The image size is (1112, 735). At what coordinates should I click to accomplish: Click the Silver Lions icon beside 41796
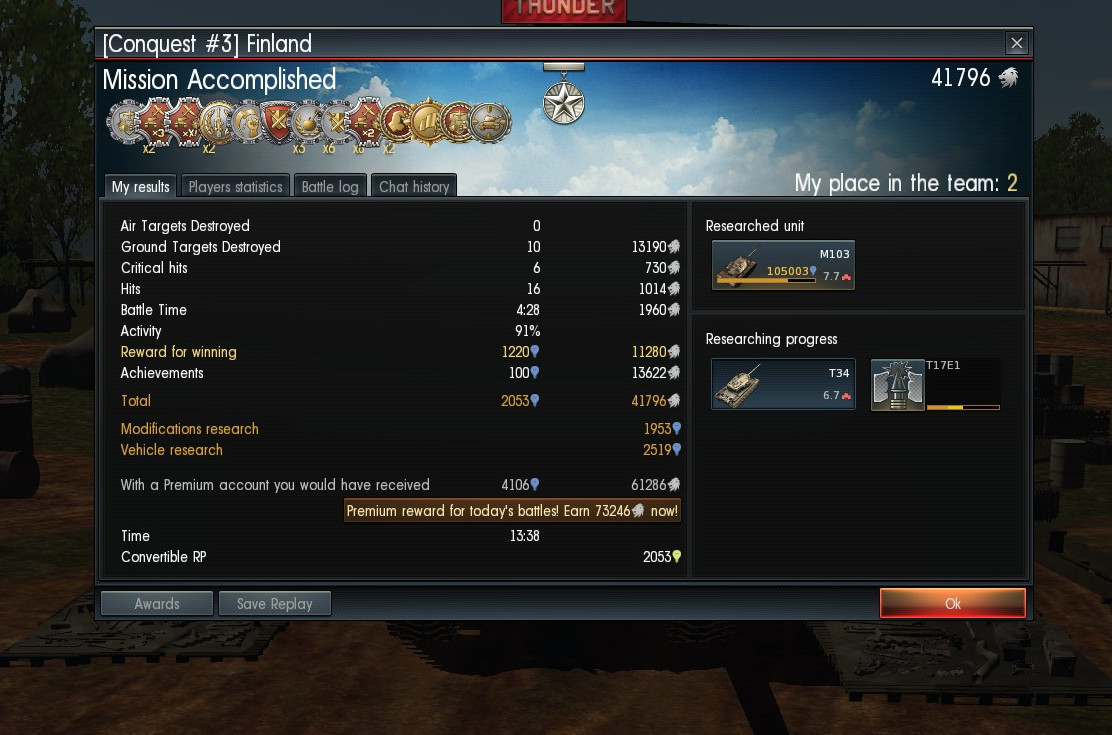click(1008, 77)
